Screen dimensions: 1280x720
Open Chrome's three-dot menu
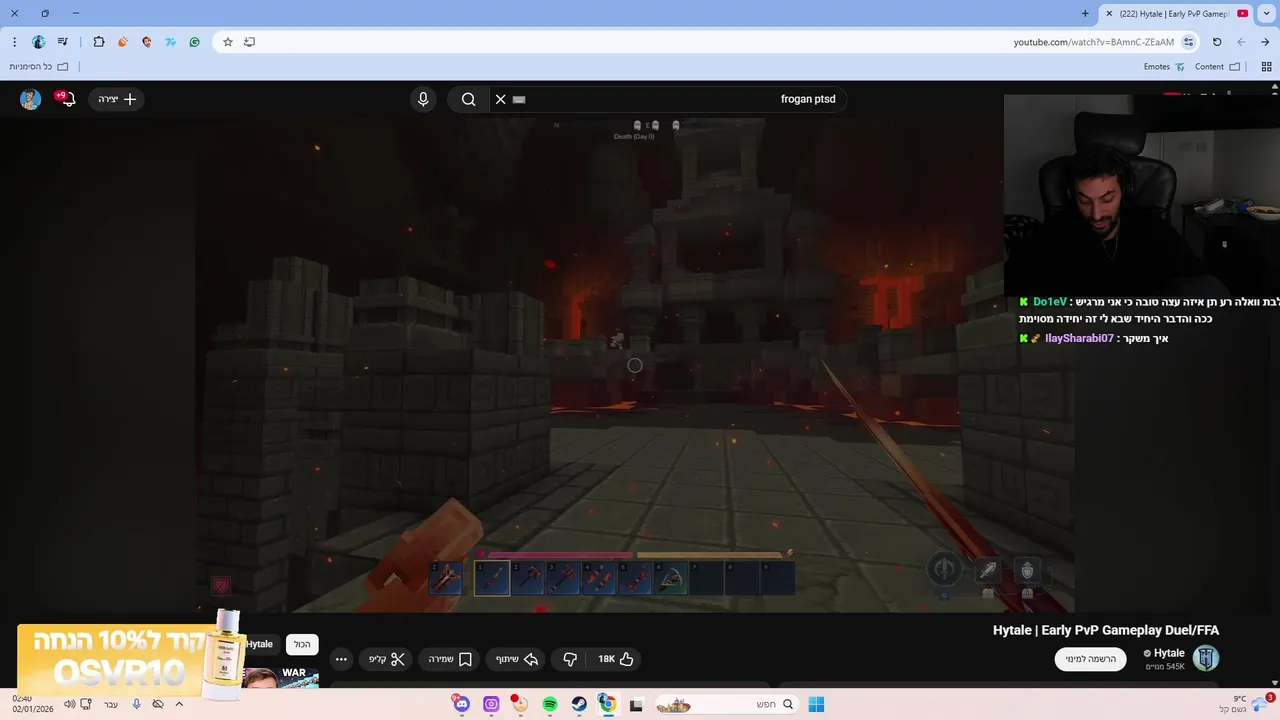tap(14, 42)
